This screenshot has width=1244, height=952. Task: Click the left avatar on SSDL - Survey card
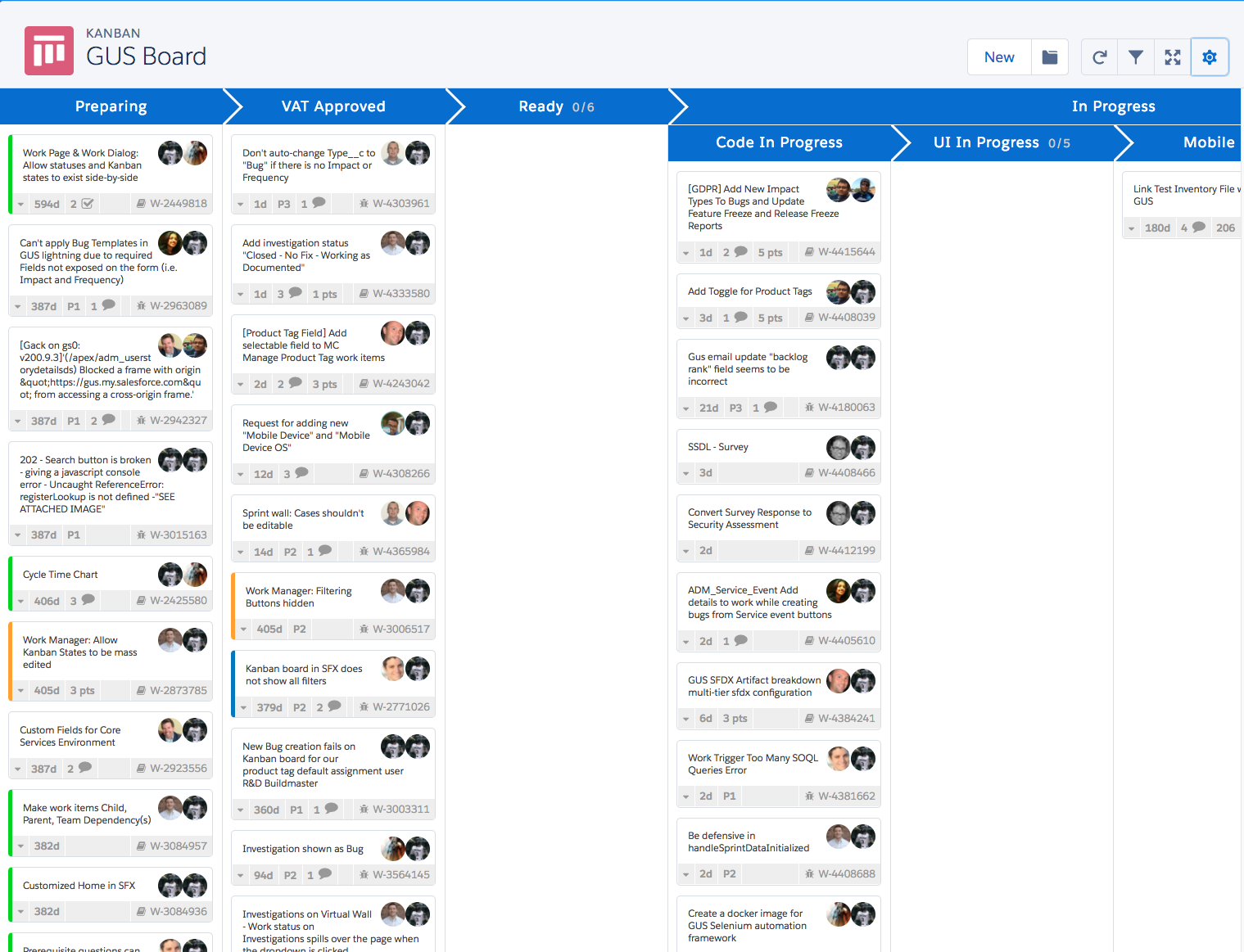pyautogui.click(x=838, y=448)
